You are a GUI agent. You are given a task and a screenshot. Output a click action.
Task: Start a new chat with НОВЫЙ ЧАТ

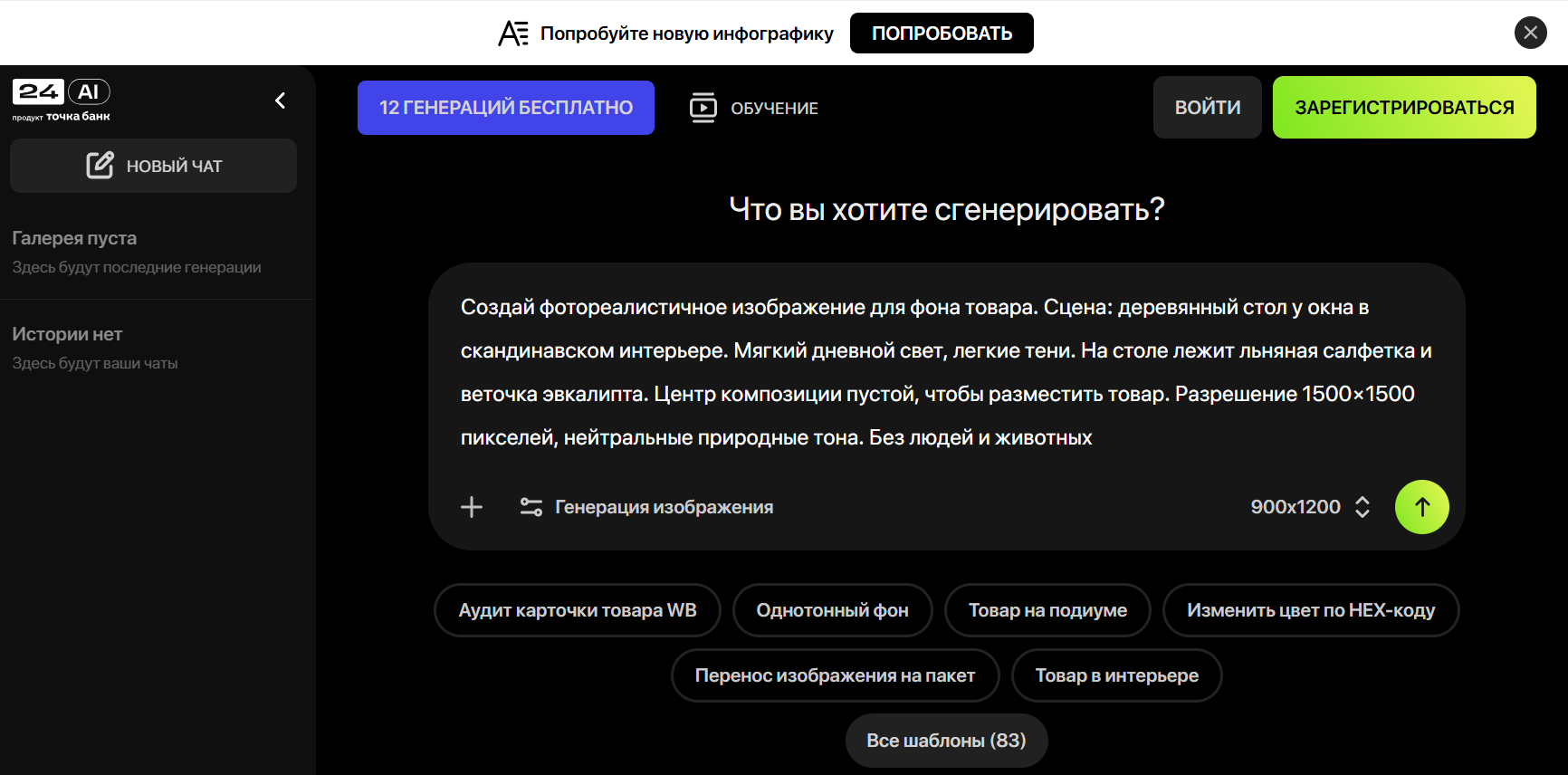pyautogui.click(x=153, y=166)
